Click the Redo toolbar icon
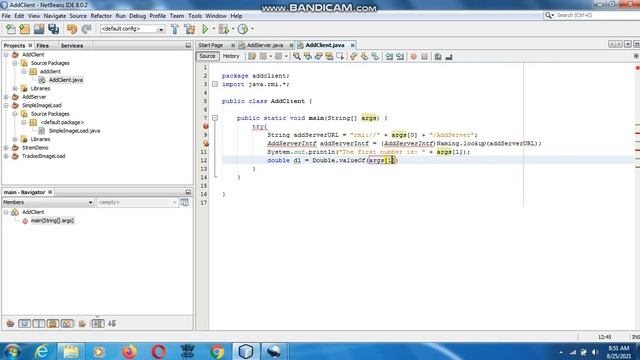Screen dimensions: 640x360 pos(86,29)
